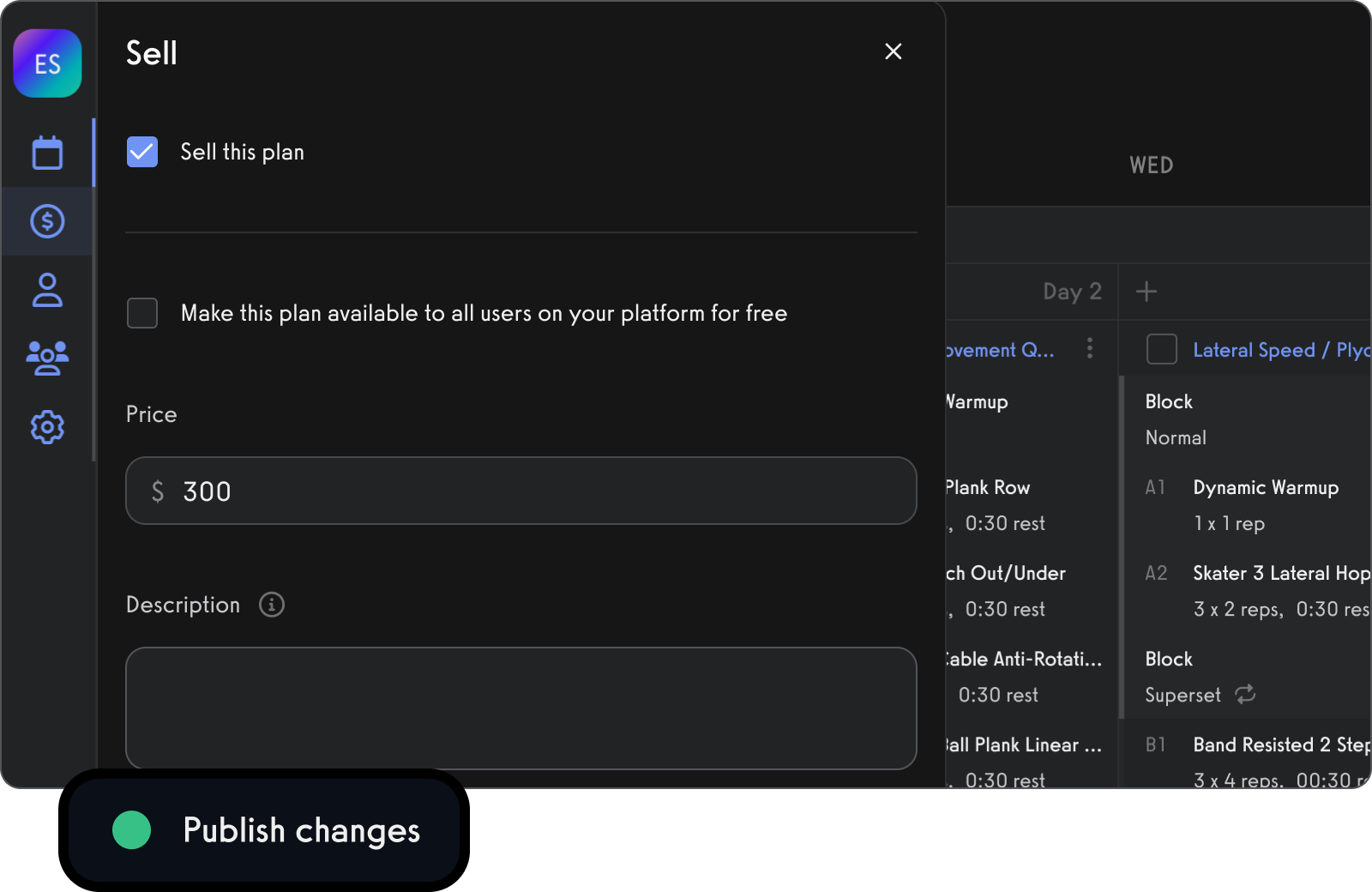1372x892 pixels.
Task: Open the group users icon
Action: (x=47, y=358)
